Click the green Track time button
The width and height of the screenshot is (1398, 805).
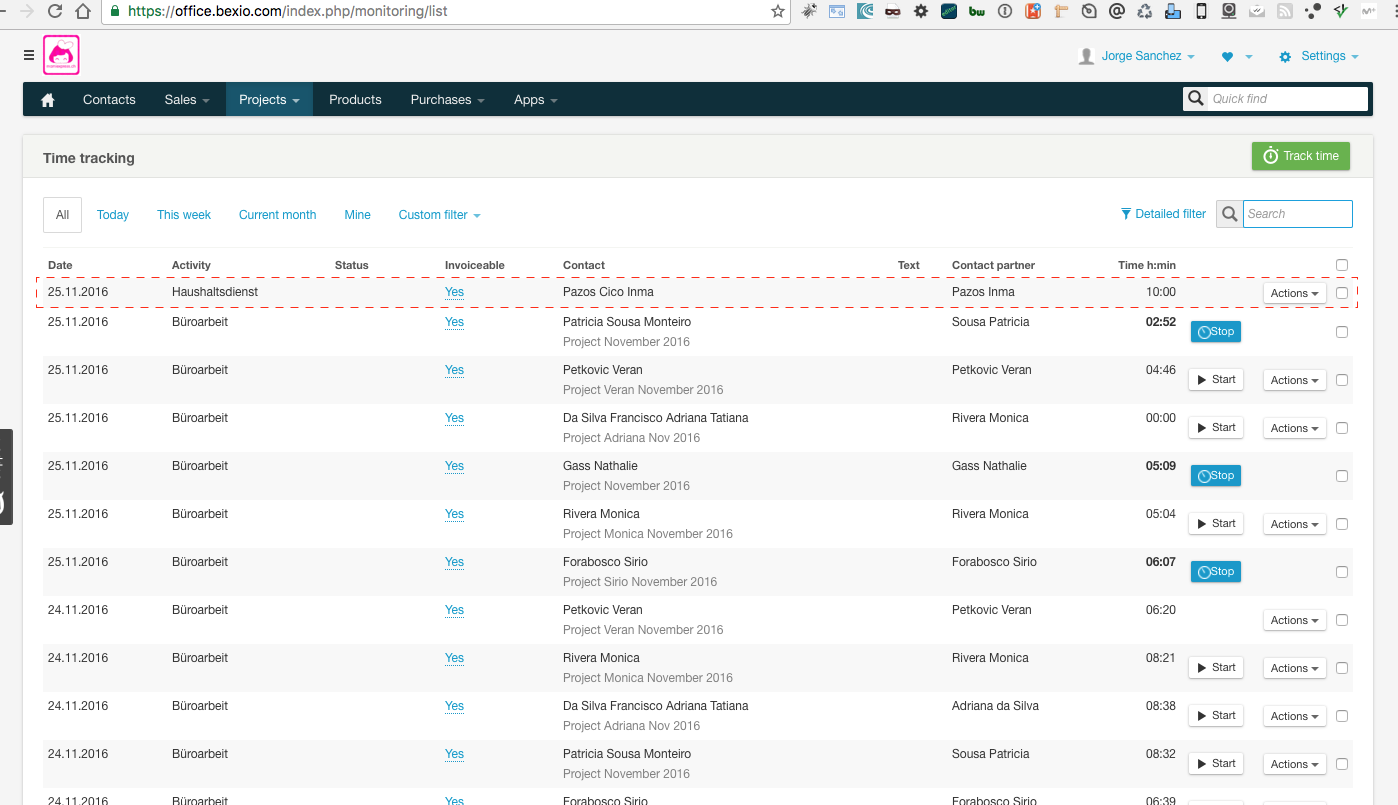[x=1300, y=156]
